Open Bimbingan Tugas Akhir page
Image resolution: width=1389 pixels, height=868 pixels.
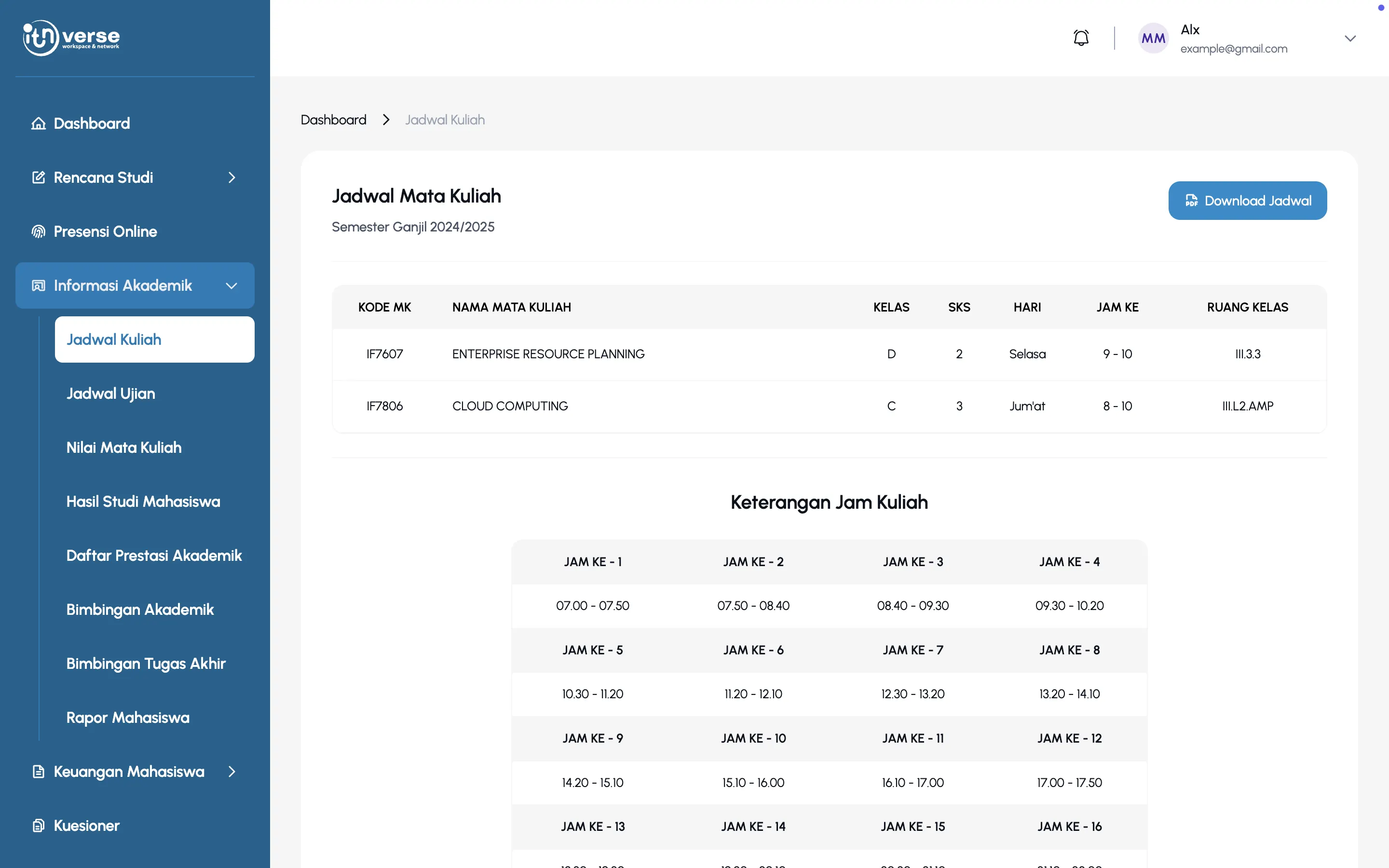click(154, 664)
